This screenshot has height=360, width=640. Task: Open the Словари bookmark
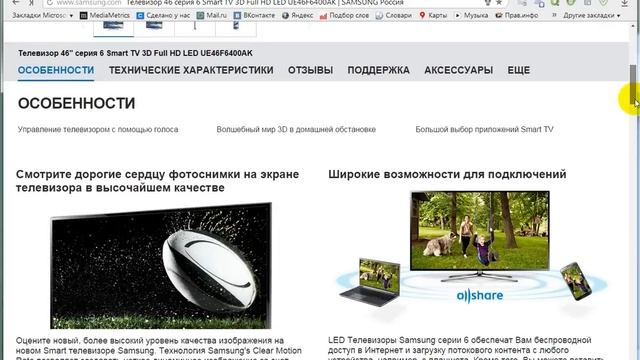point(394,16)
